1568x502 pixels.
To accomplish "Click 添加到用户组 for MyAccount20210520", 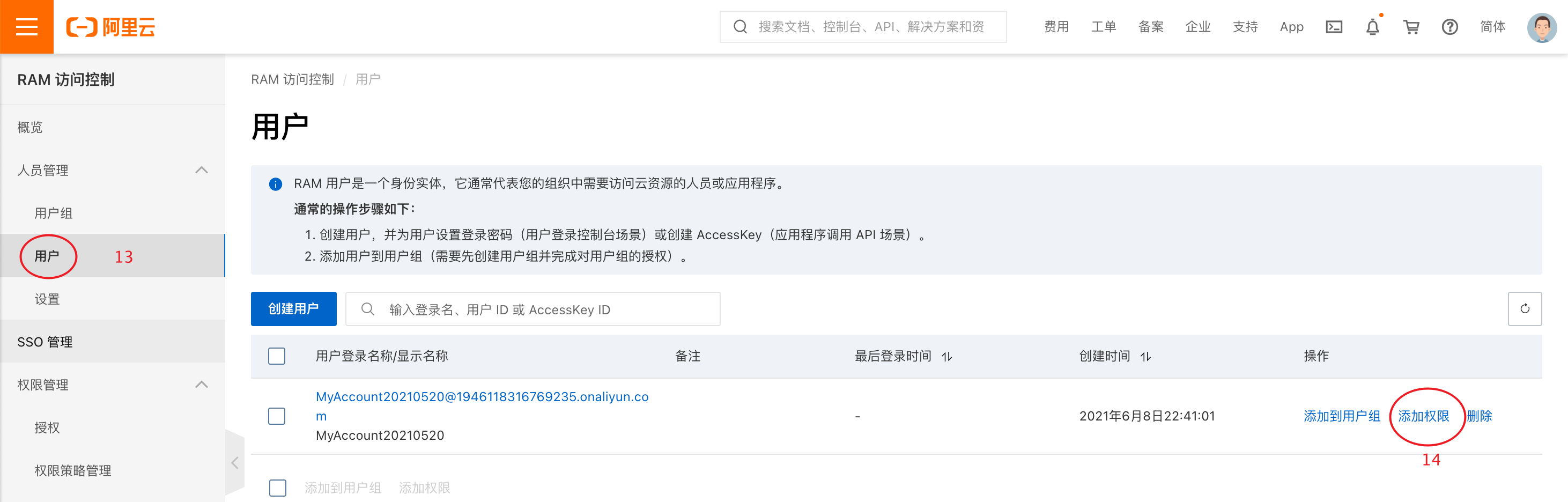I will [x=1342, y=416].
